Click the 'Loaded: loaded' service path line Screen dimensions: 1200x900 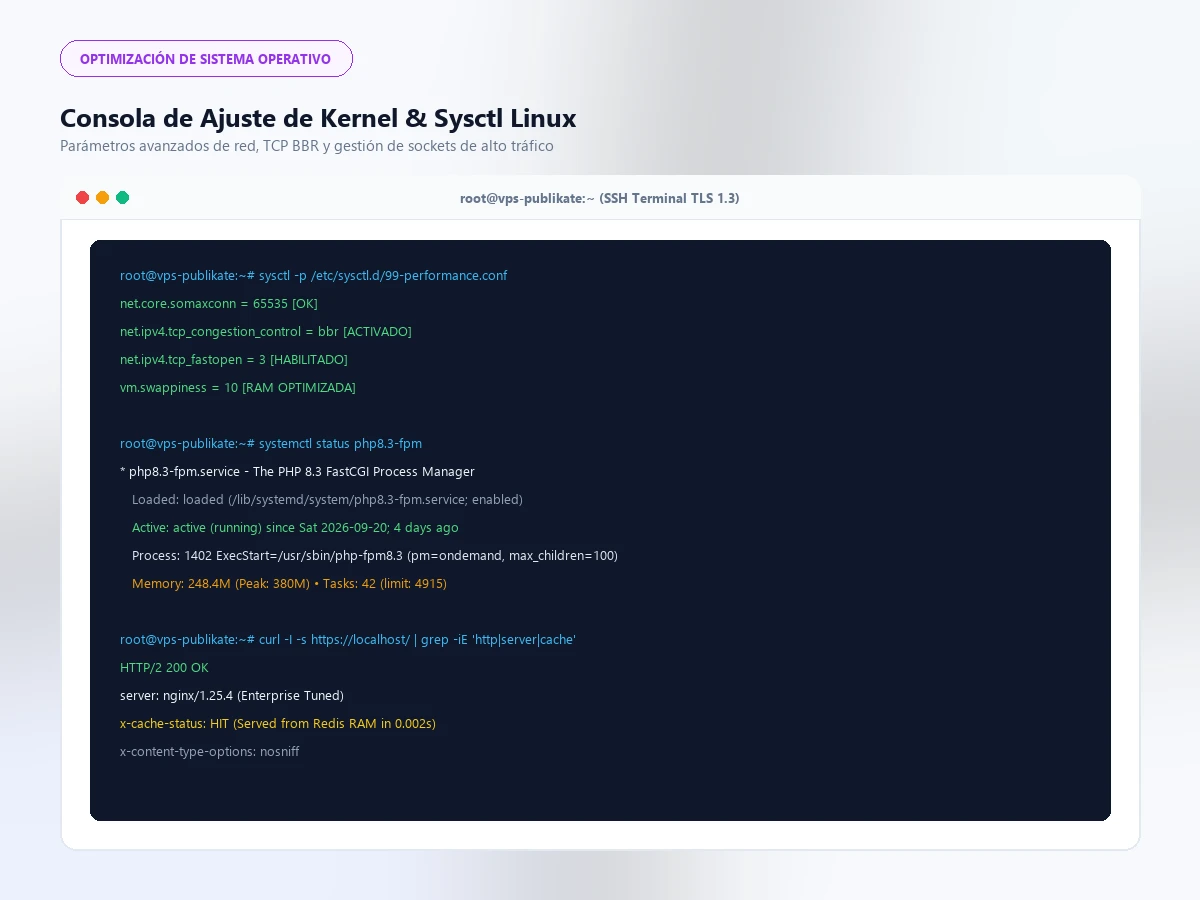pyautogui.click(x=327, y=499)
